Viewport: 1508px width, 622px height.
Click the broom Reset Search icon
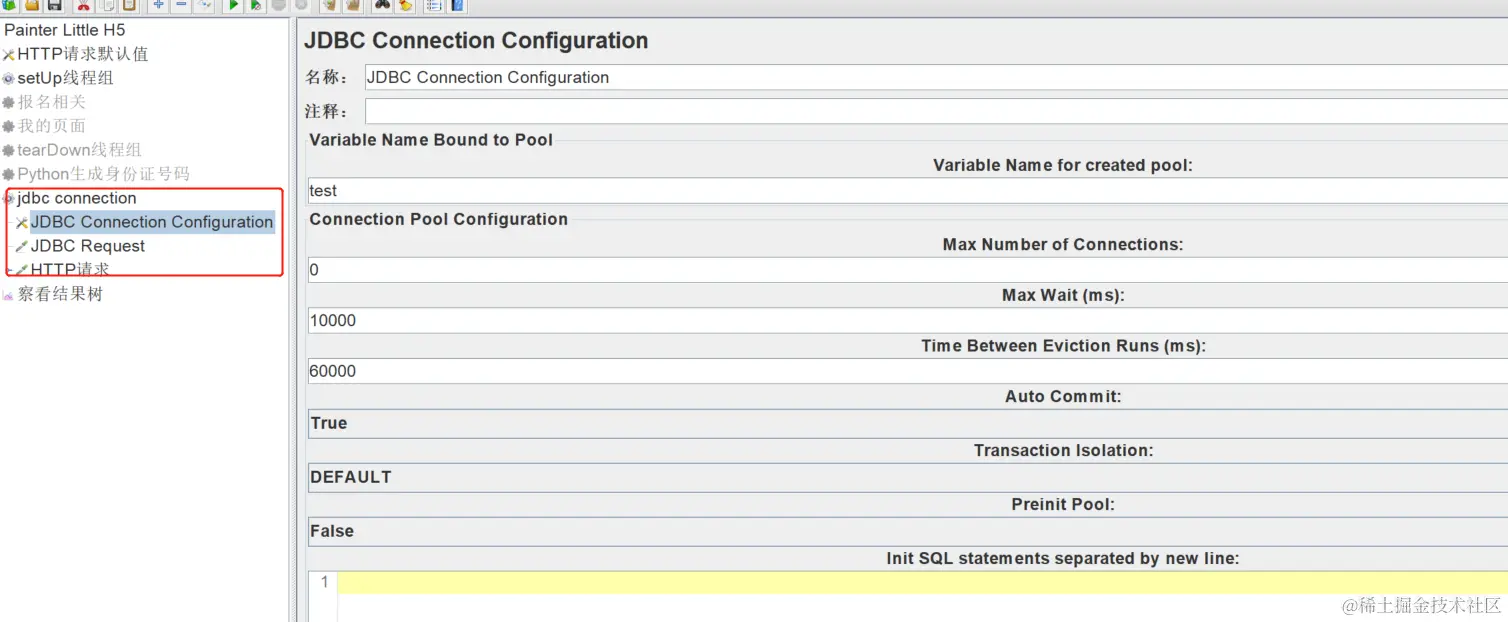point(405,5)
